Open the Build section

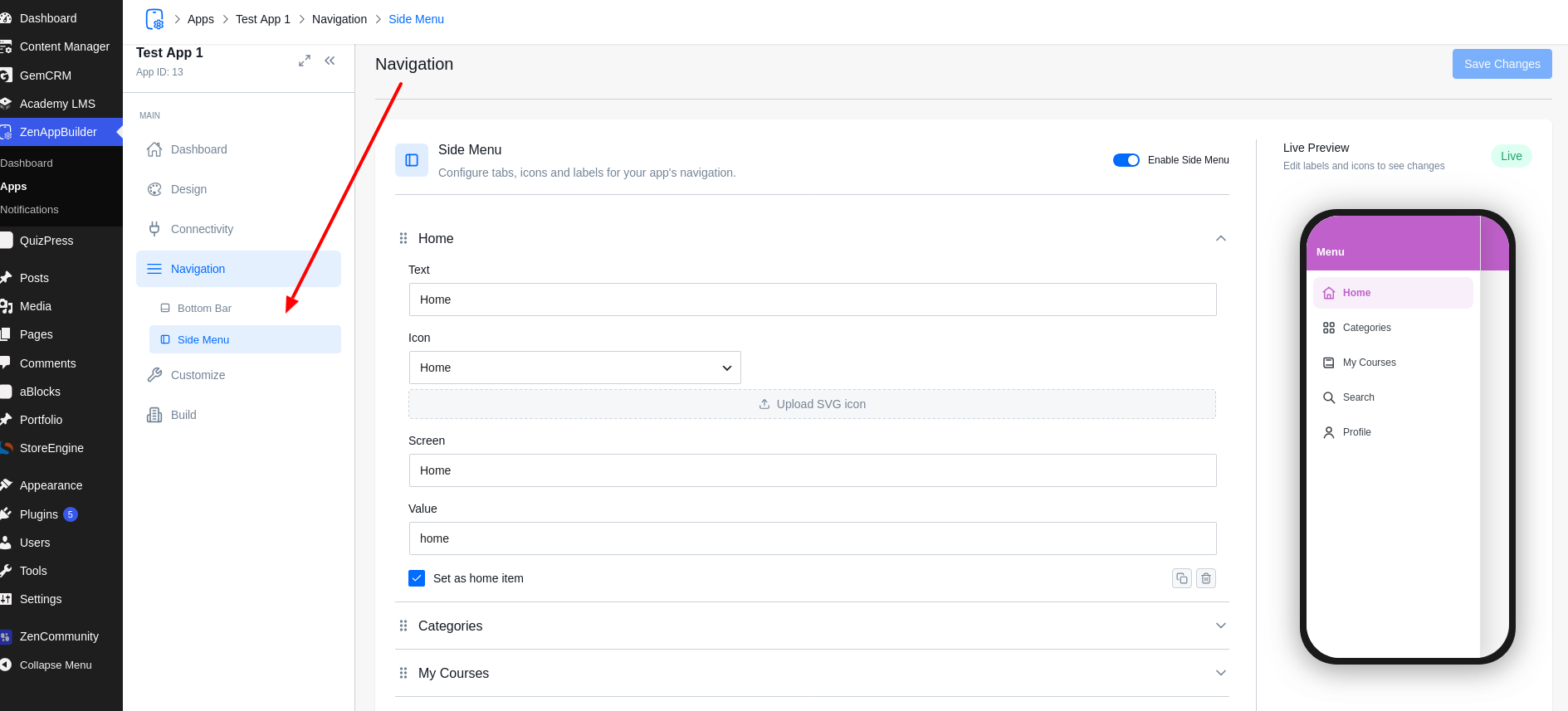click(238, 415)
